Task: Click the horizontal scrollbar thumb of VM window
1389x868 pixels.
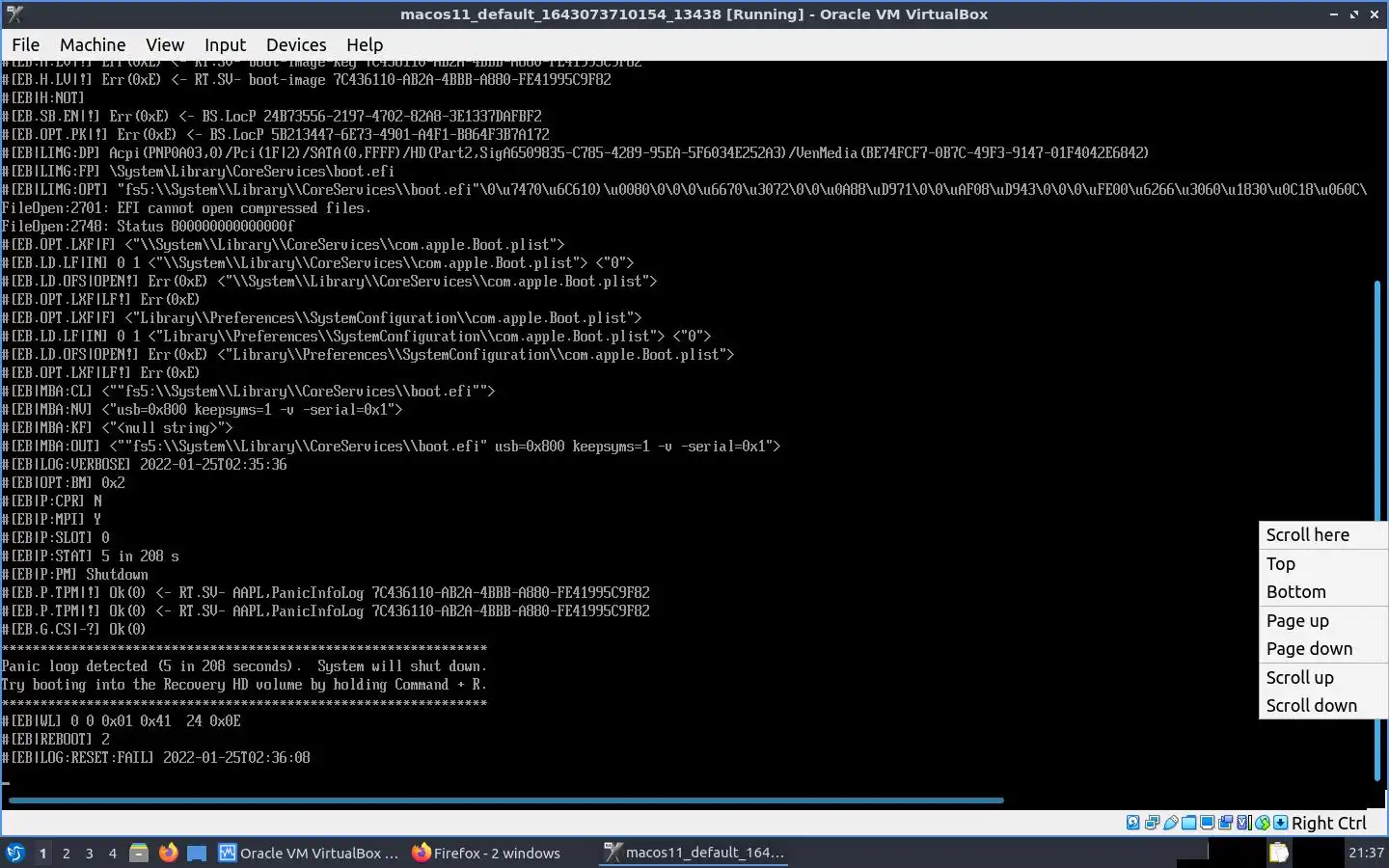Action: (505, 800)
